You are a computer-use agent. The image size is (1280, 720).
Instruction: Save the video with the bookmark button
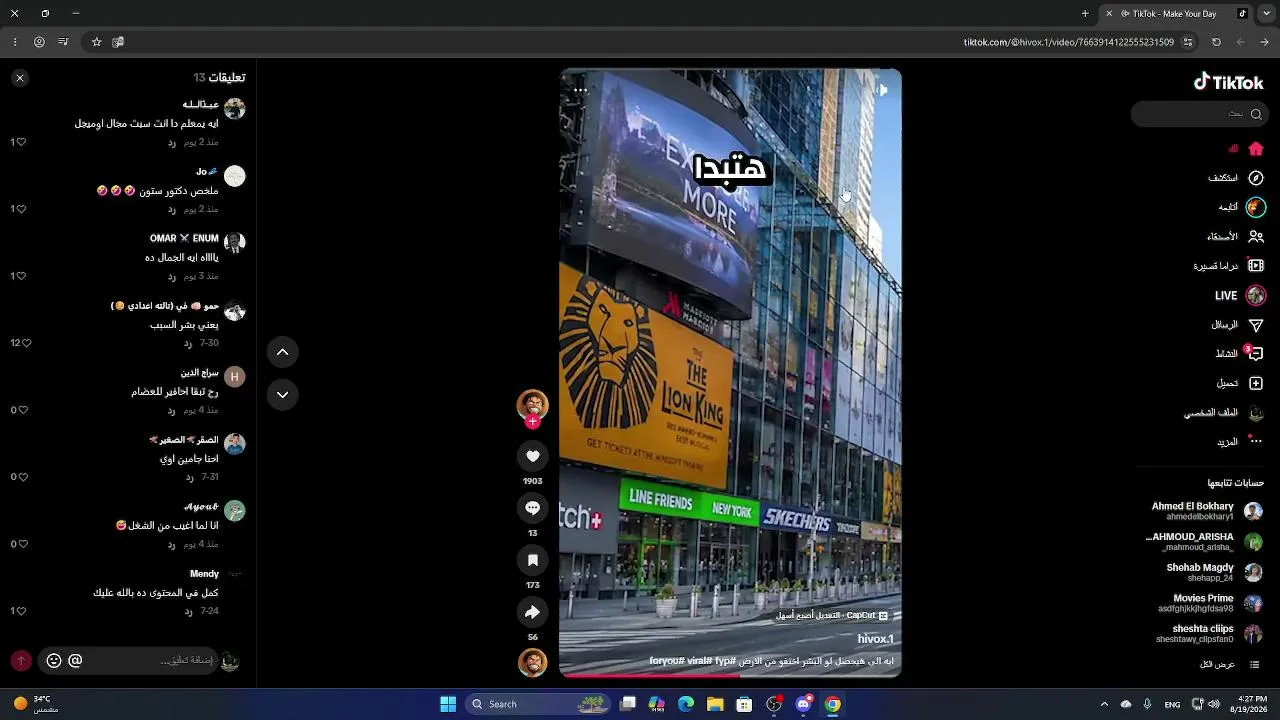coord(532,560)
